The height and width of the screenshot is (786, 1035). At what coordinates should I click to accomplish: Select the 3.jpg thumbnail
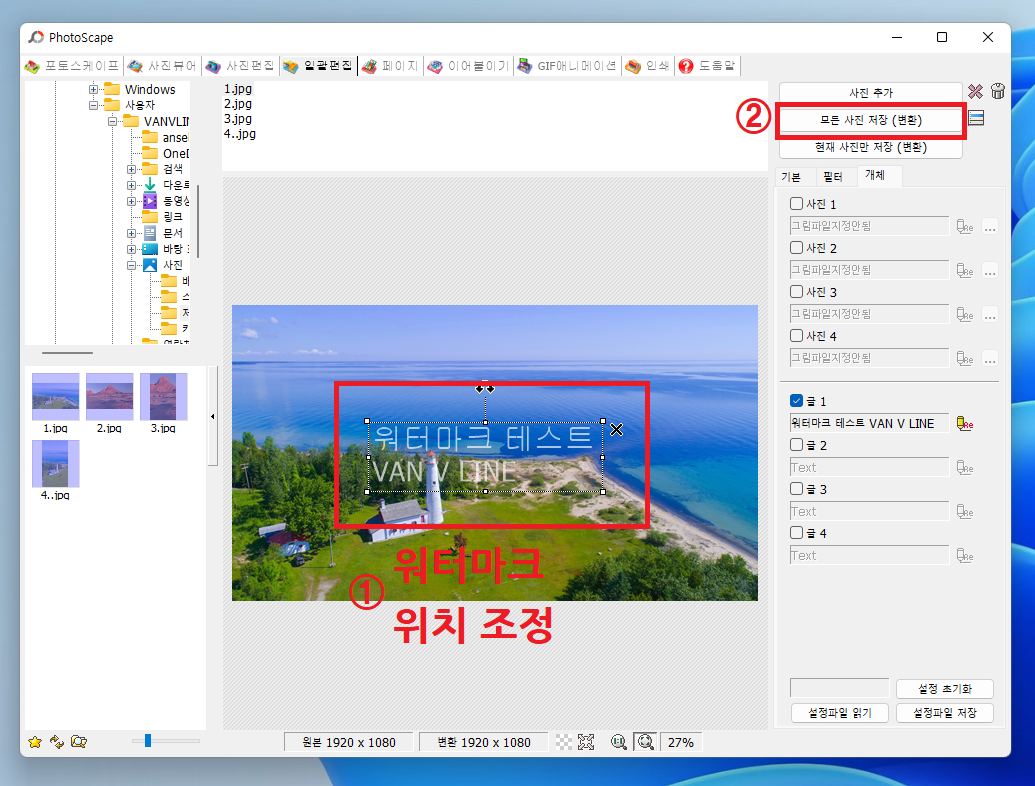(163, 402)
